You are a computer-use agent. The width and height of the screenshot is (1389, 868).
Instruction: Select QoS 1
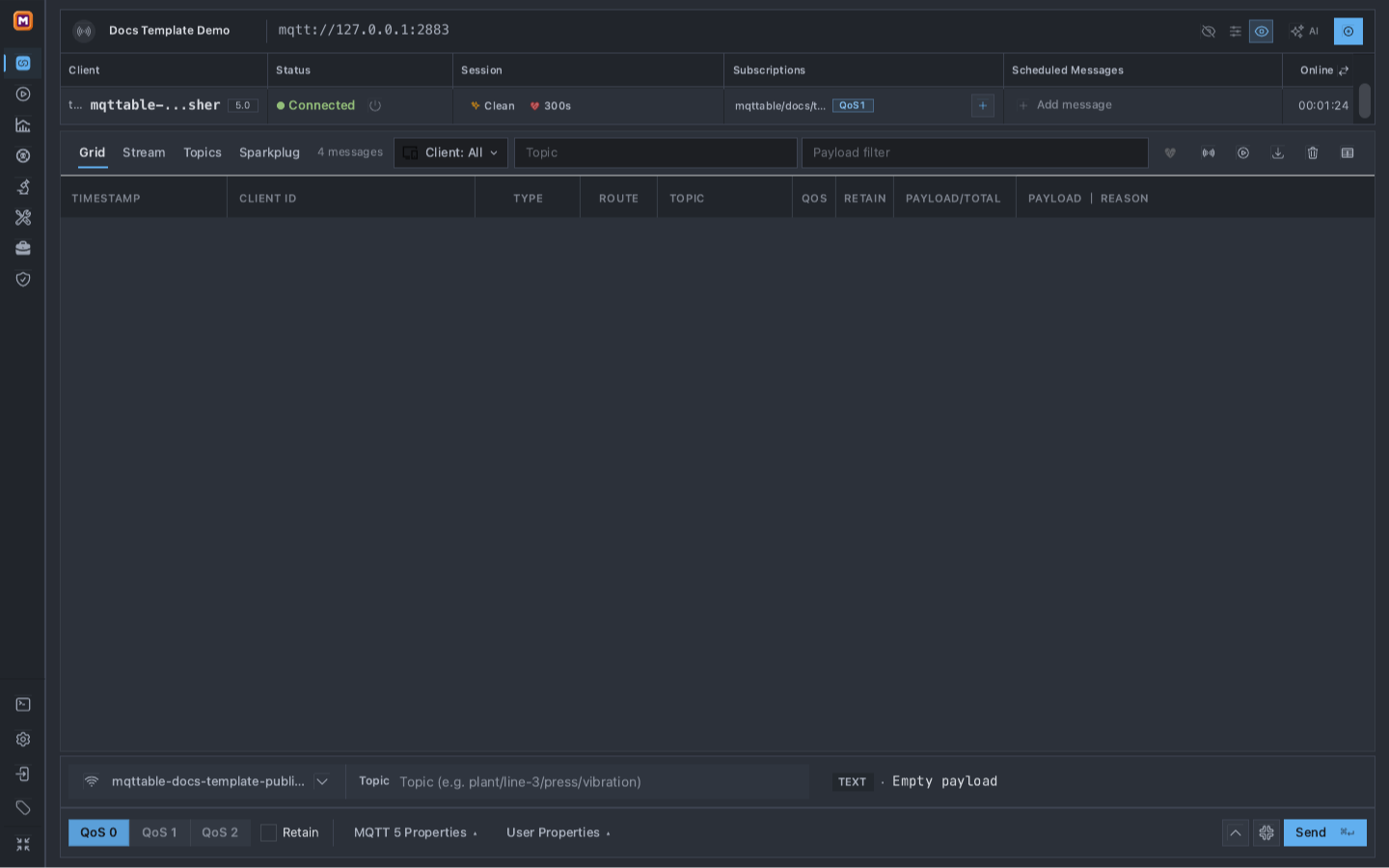click(159, 833)
